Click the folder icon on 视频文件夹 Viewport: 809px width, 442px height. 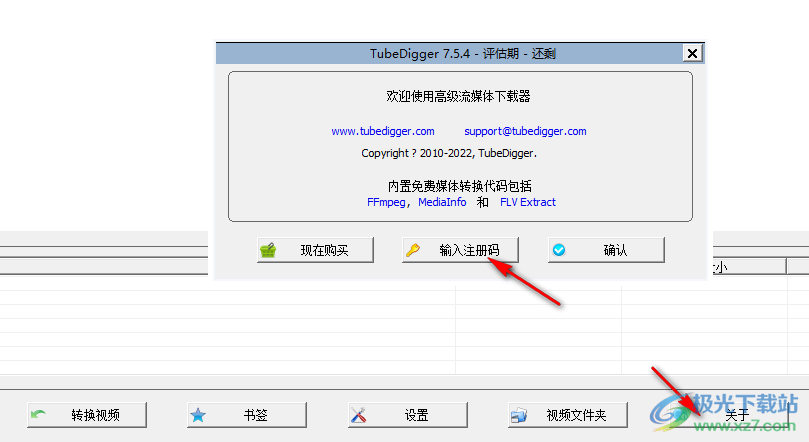click(519, 415)
